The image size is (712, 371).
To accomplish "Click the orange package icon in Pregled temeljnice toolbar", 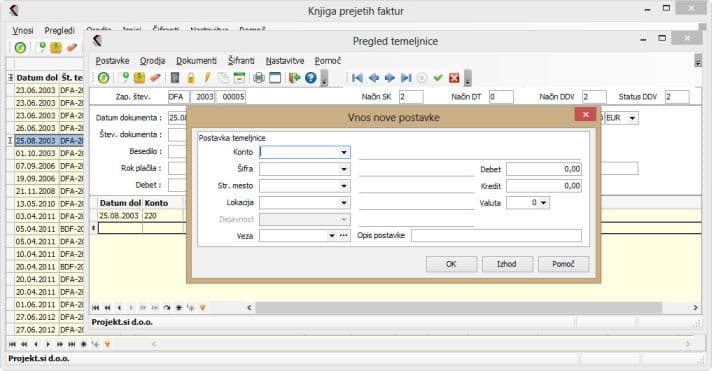I will coord(139,78).
